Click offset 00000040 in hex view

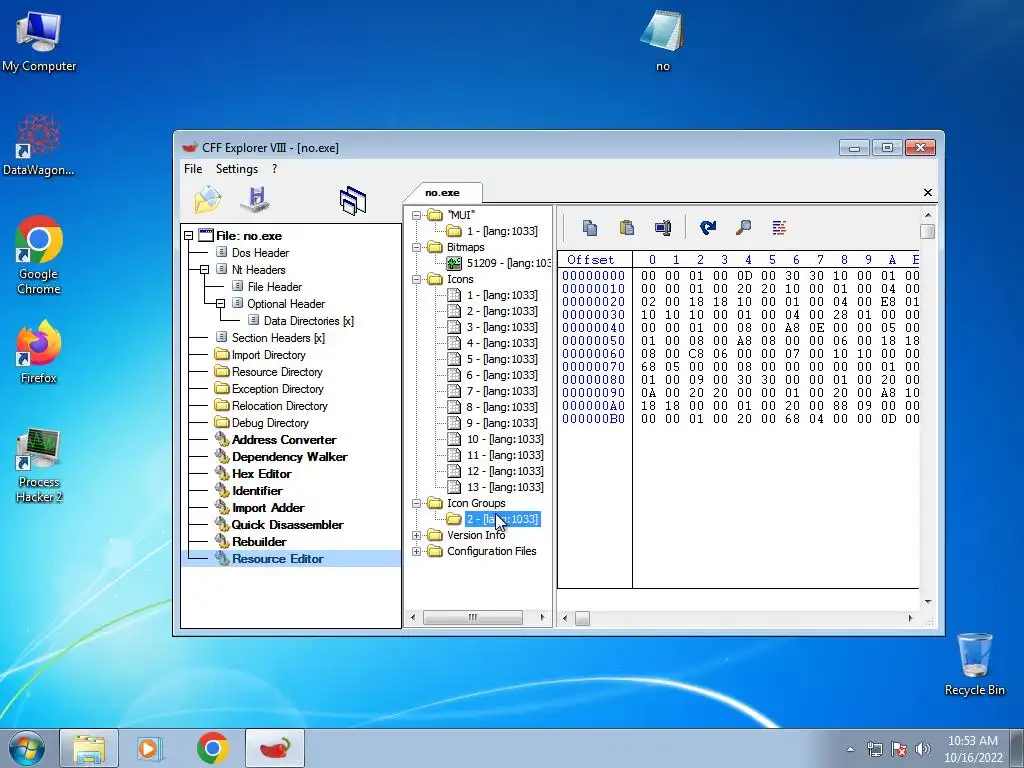593,328
